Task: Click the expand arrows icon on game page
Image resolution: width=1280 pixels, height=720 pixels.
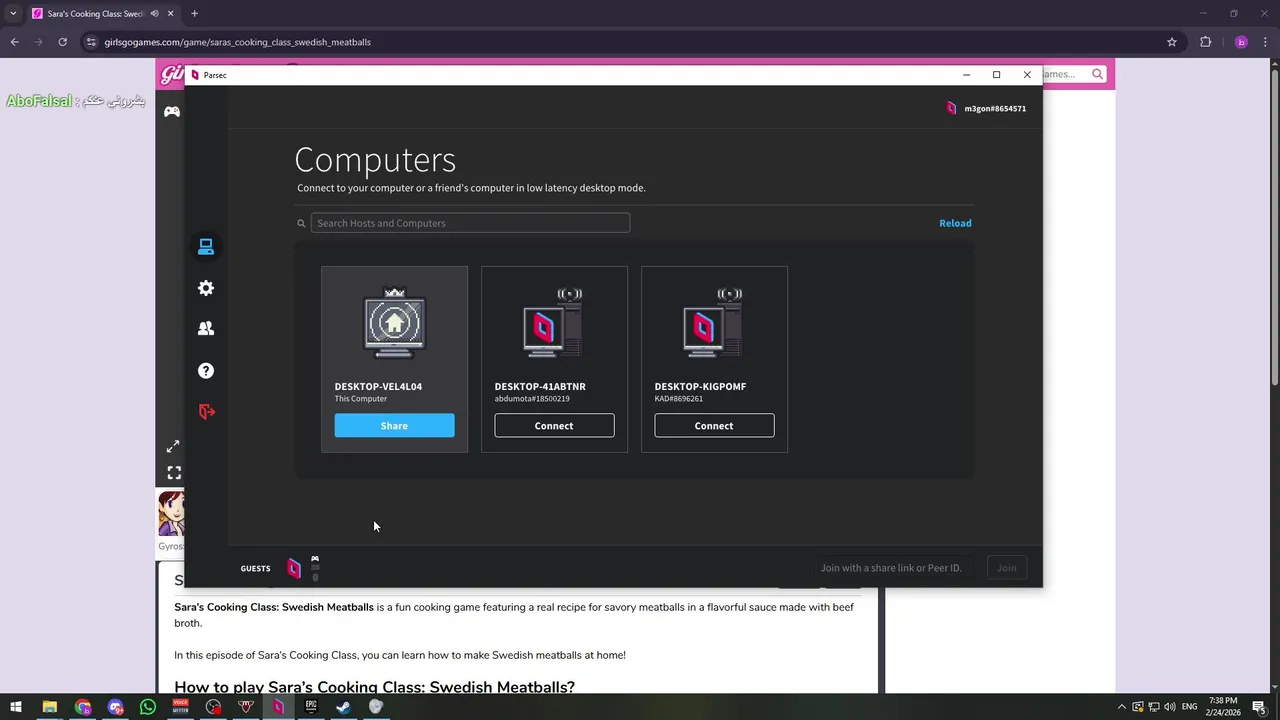Action: pos(173,446)
